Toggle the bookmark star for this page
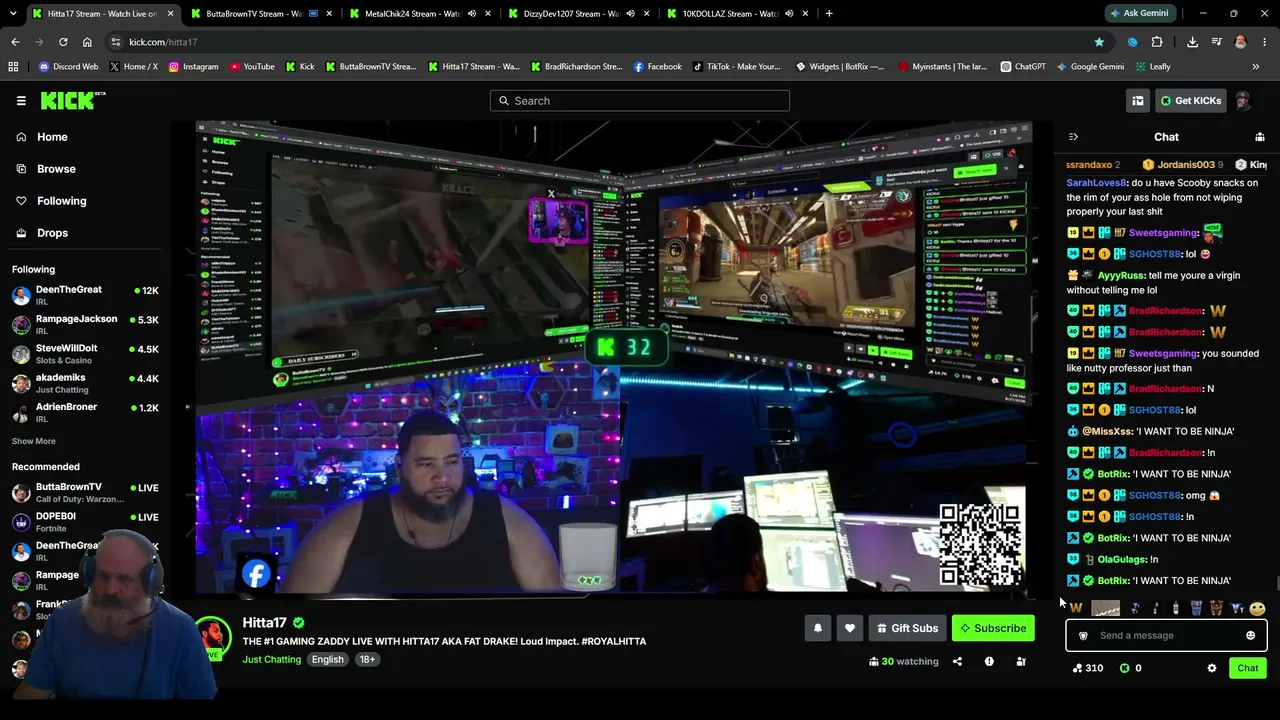The image size is (1280, 720). tap(1099, 42)
